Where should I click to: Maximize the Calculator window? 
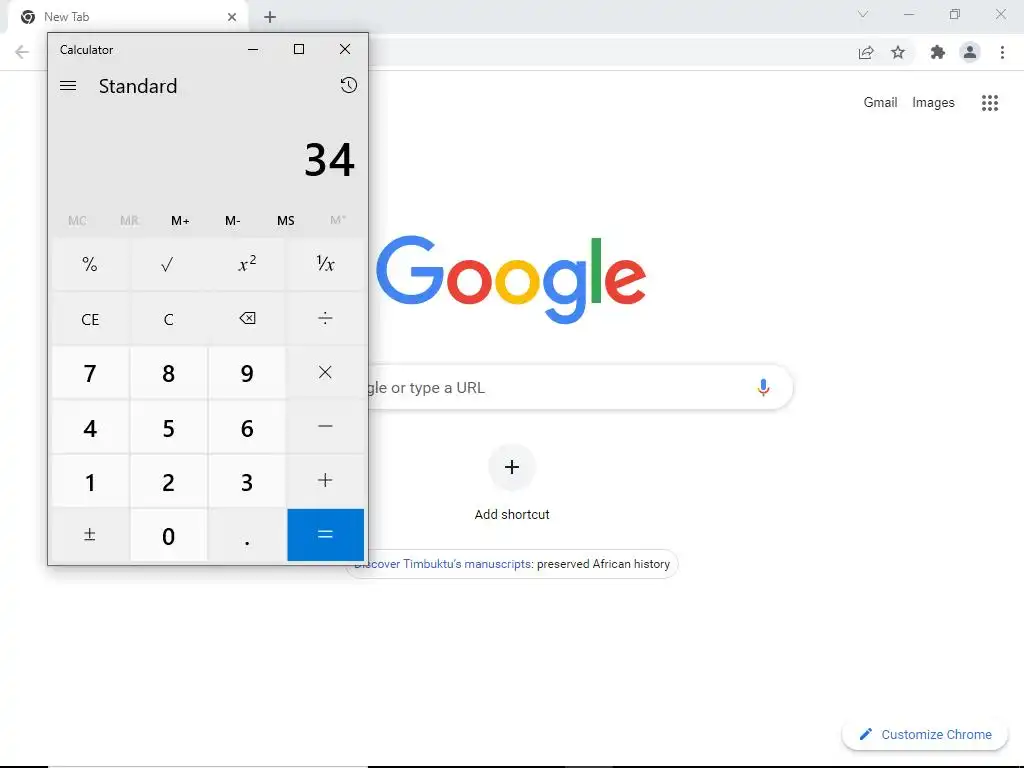[x=299, y=49]
